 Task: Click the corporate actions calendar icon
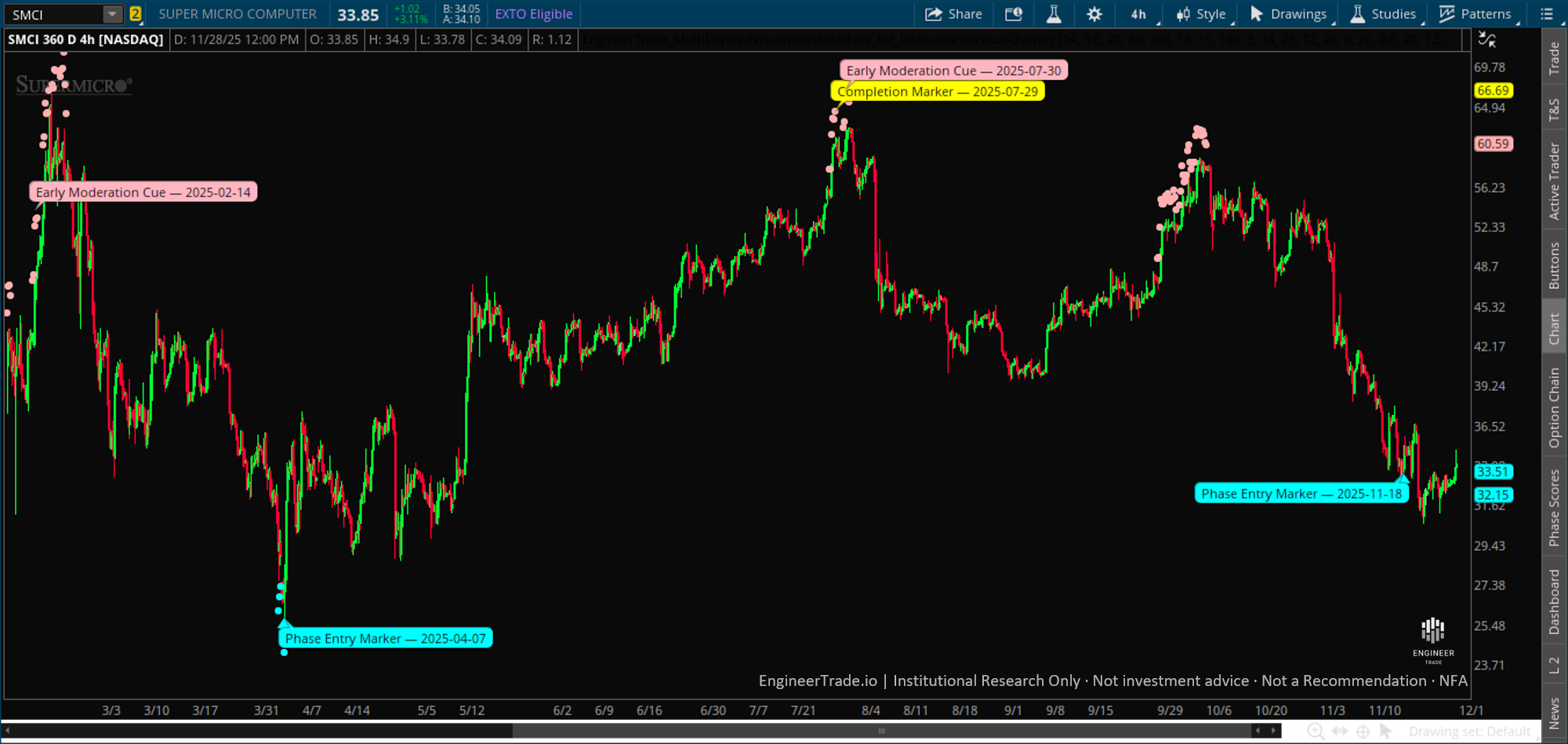point(1014,13)
